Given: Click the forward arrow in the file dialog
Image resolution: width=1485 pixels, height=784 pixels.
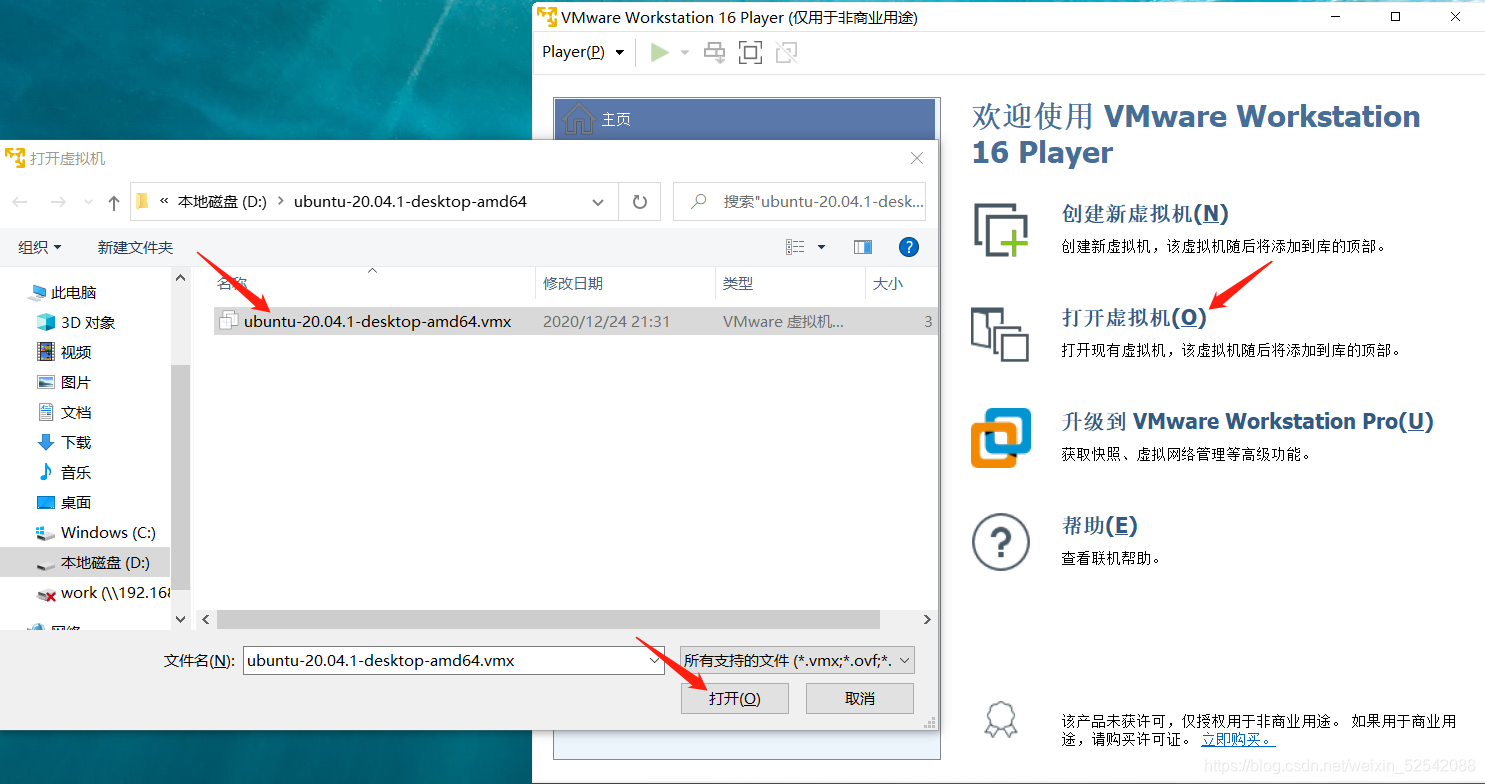Looking at the screenshot, I should coord(58,202).
